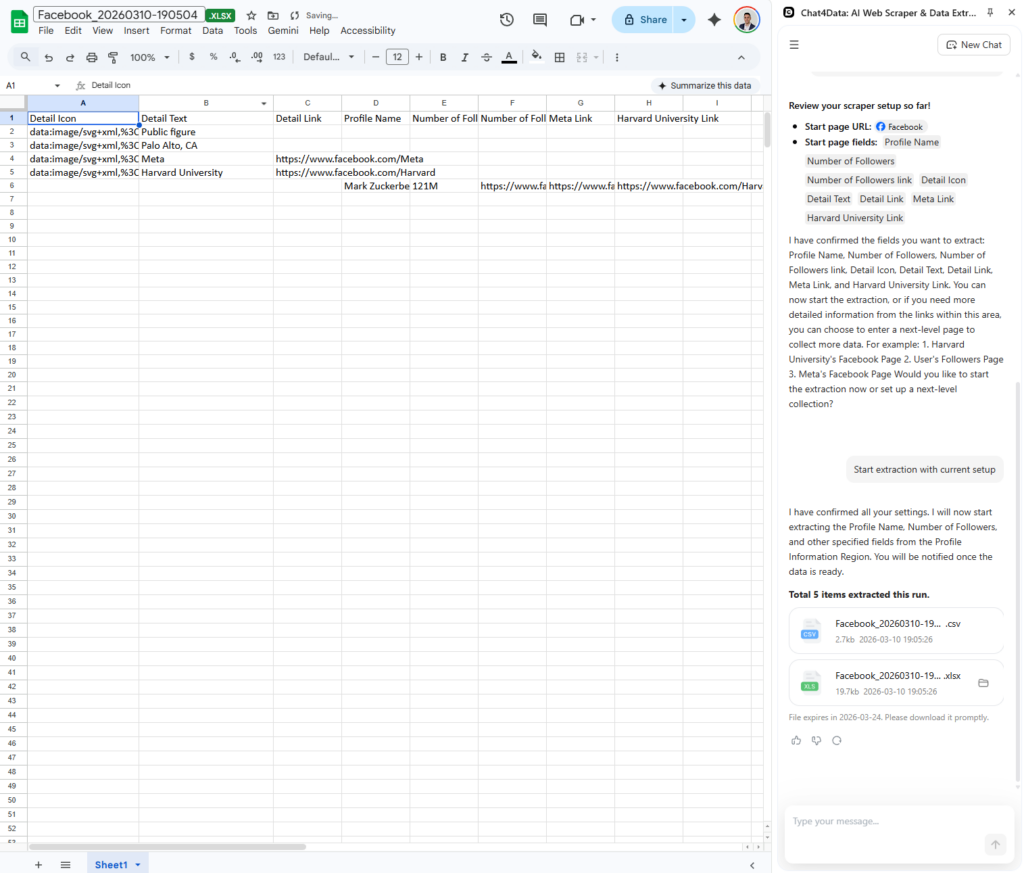1024x873 pixels.
Task: Open Sheet1 tab options arrow
Action: pyautogui.click(x=138, y=865)
